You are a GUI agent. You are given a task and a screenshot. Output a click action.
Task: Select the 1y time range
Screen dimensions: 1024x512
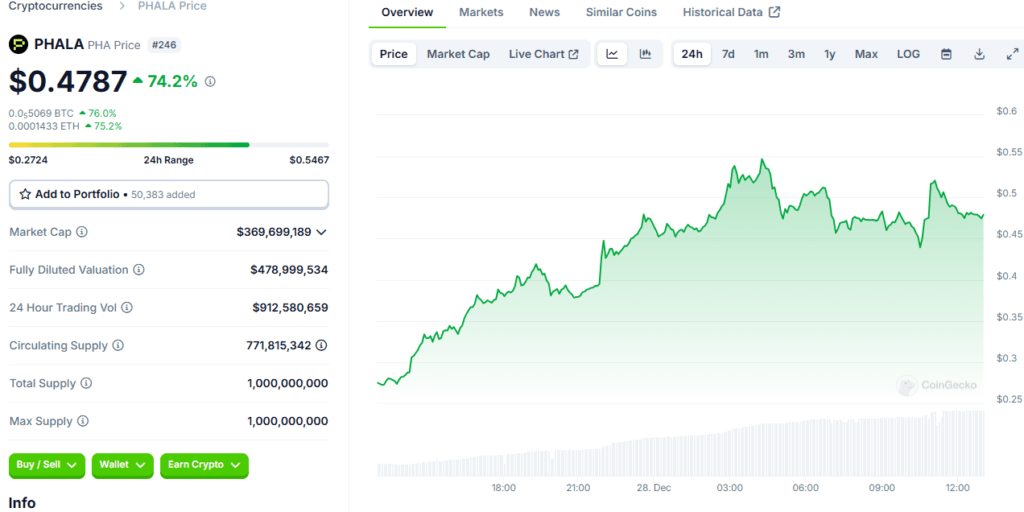[829, 54]
